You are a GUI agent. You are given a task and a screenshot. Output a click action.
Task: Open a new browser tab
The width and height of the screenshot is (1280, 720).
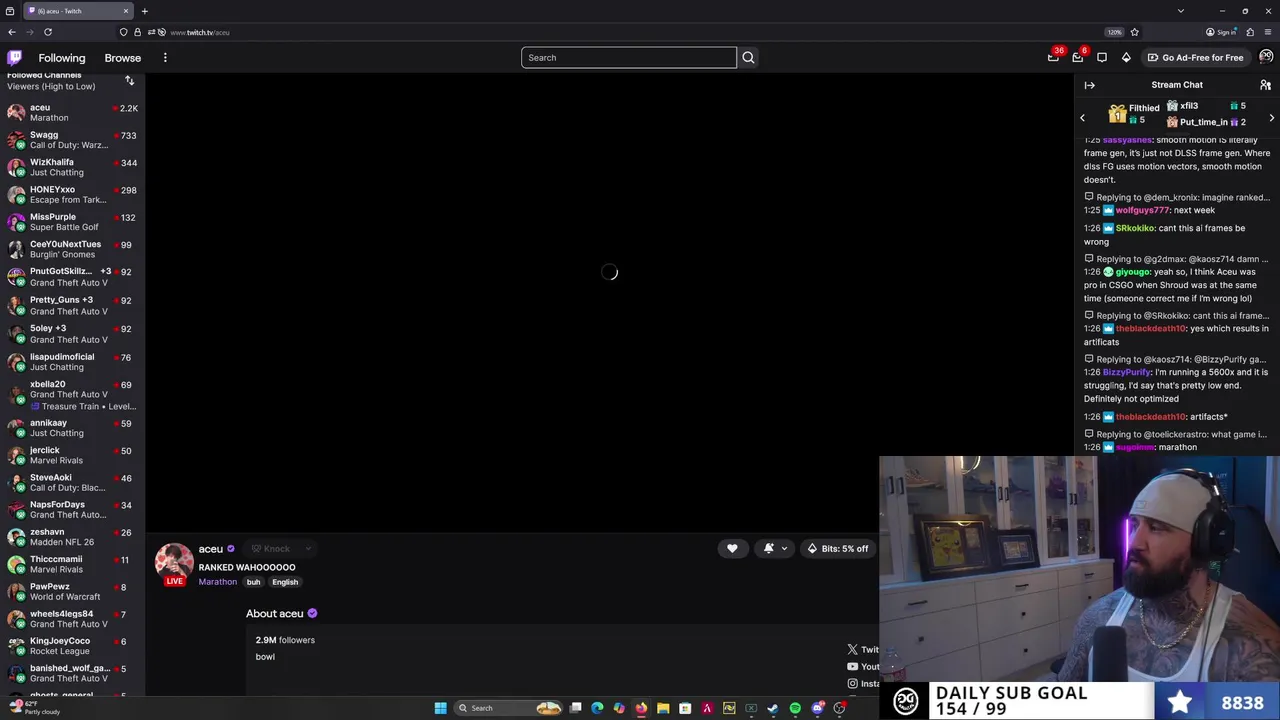(144, 11)
